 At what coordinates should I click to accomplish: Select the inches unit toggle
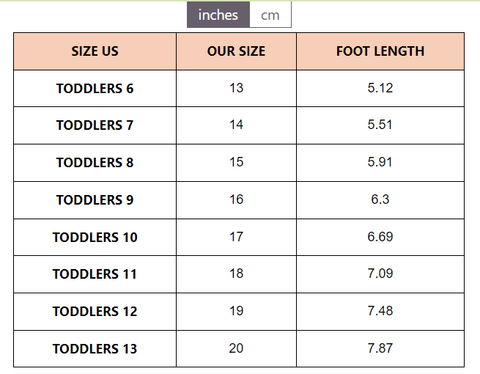point(218,15)
